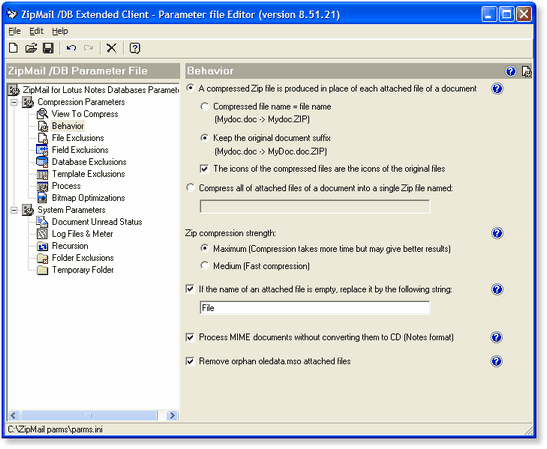
Task: Select compressed Zip file per attached file radio
Action: (x=190, y=88)
